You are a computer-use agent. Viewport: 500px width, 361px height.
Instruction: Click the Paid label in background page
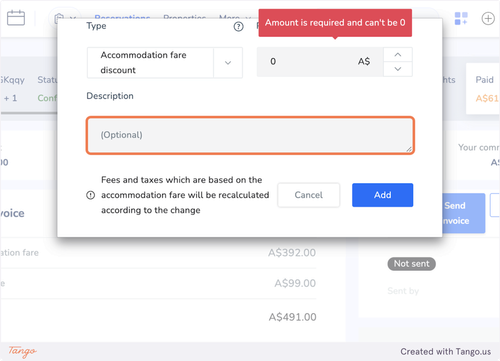(x=484, y=80)
